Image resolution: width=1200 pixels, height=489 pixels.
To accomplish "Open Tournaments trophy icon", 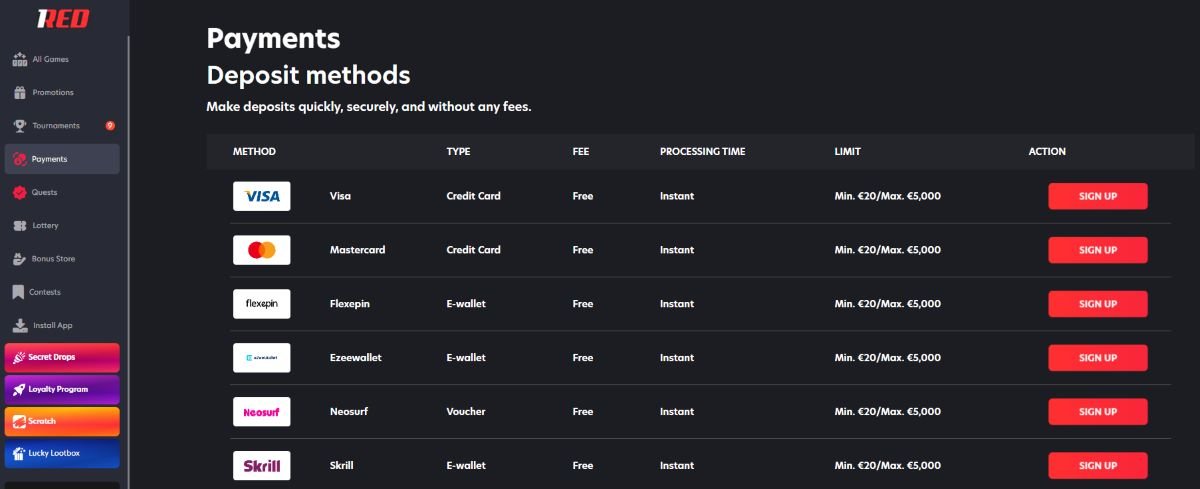I will click(19, 126).
